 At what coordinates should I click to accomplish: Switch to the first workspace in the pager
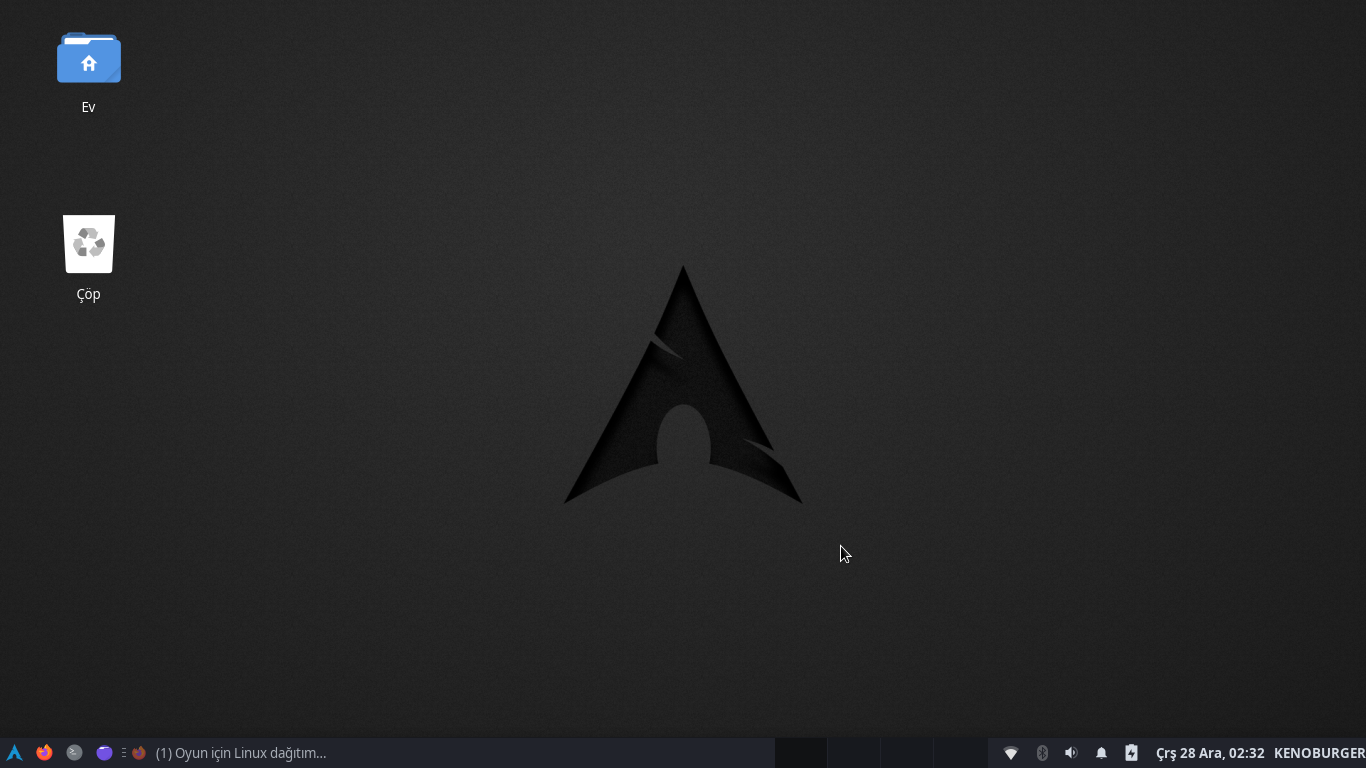[x=801, y=753]
